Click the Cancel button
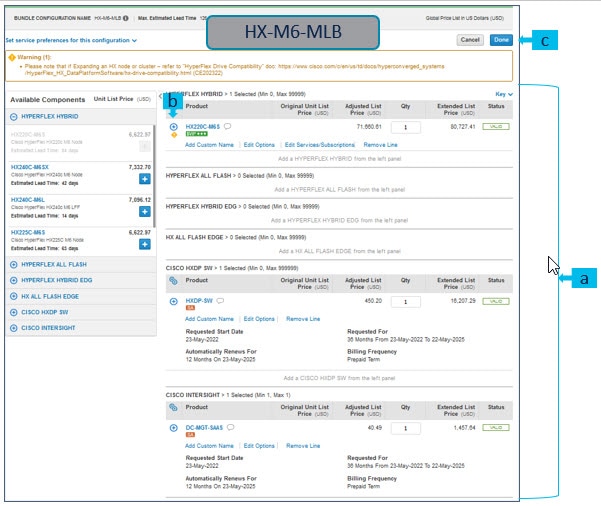The width and height of the screenshot is (601, 506). 470,40
